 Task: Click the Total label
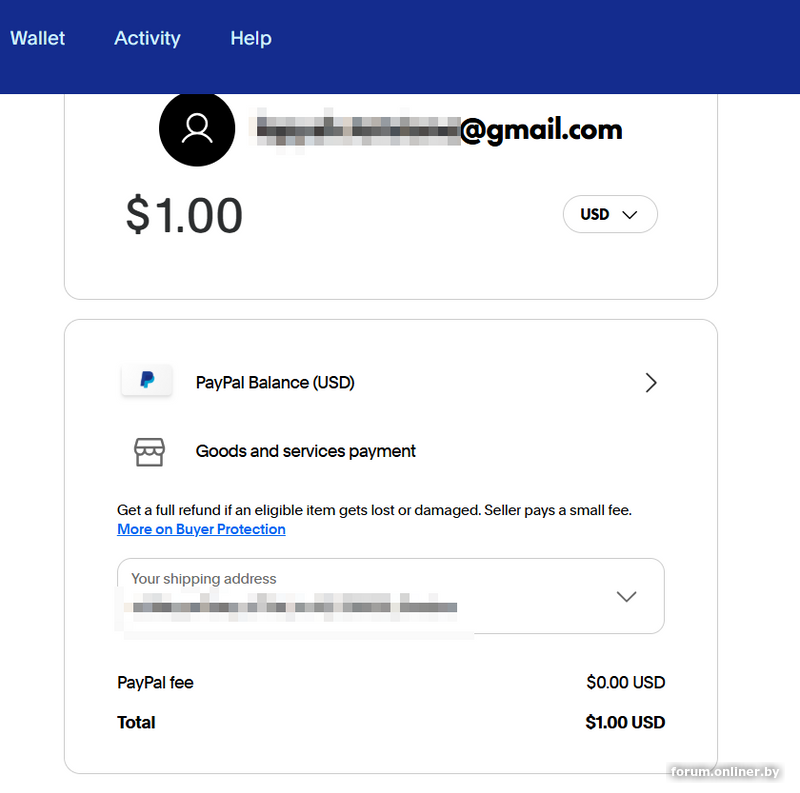point(136,722)
